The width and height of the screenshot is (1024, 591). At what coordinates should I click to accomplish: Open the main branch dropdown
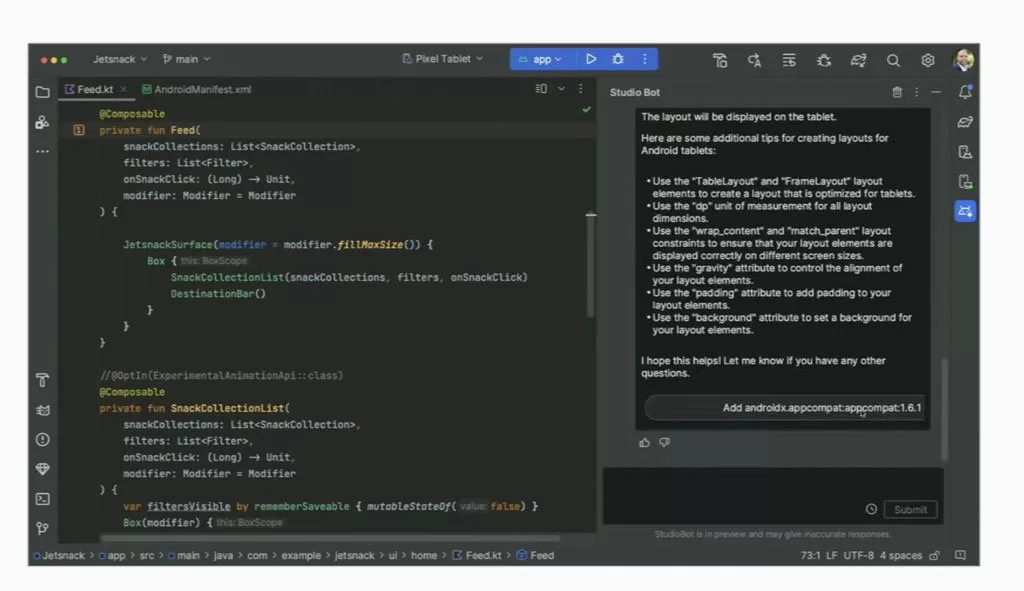coord(186,58)
